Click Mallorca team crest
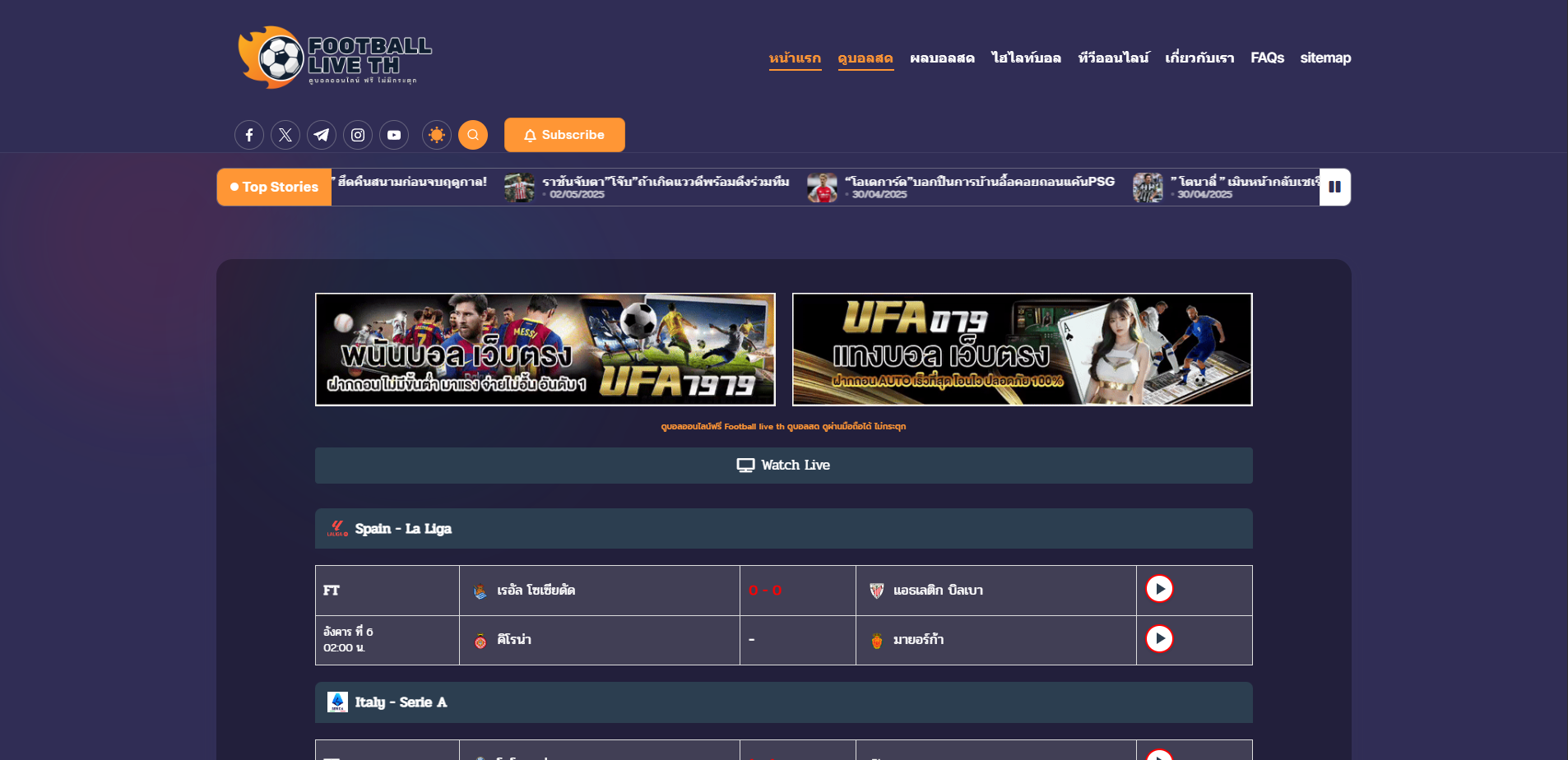The width and height of the screenshot is (1568, 760). (877, 641)
